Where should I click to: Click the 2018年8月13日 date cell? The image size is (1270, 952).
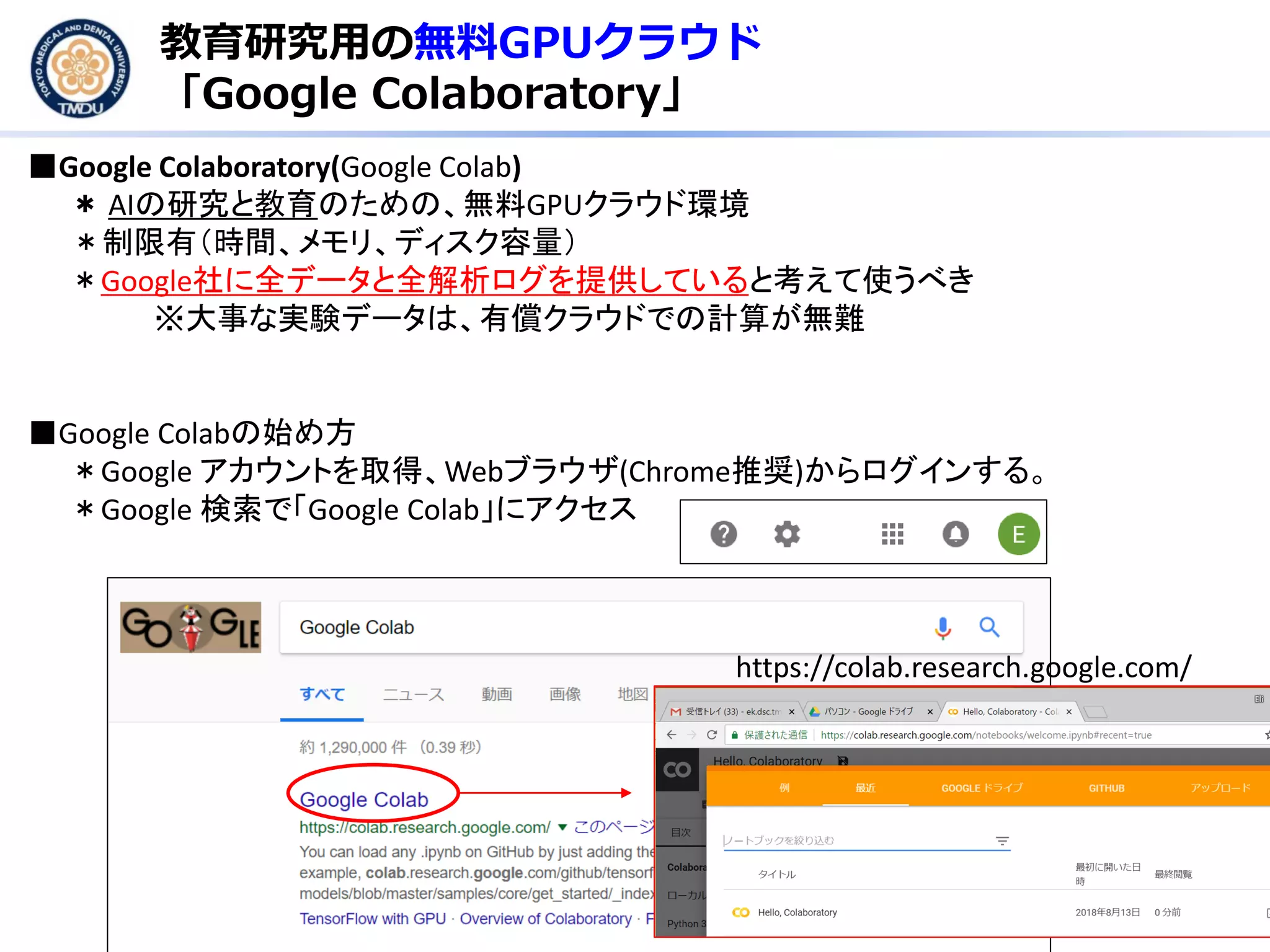[1108, 912]
